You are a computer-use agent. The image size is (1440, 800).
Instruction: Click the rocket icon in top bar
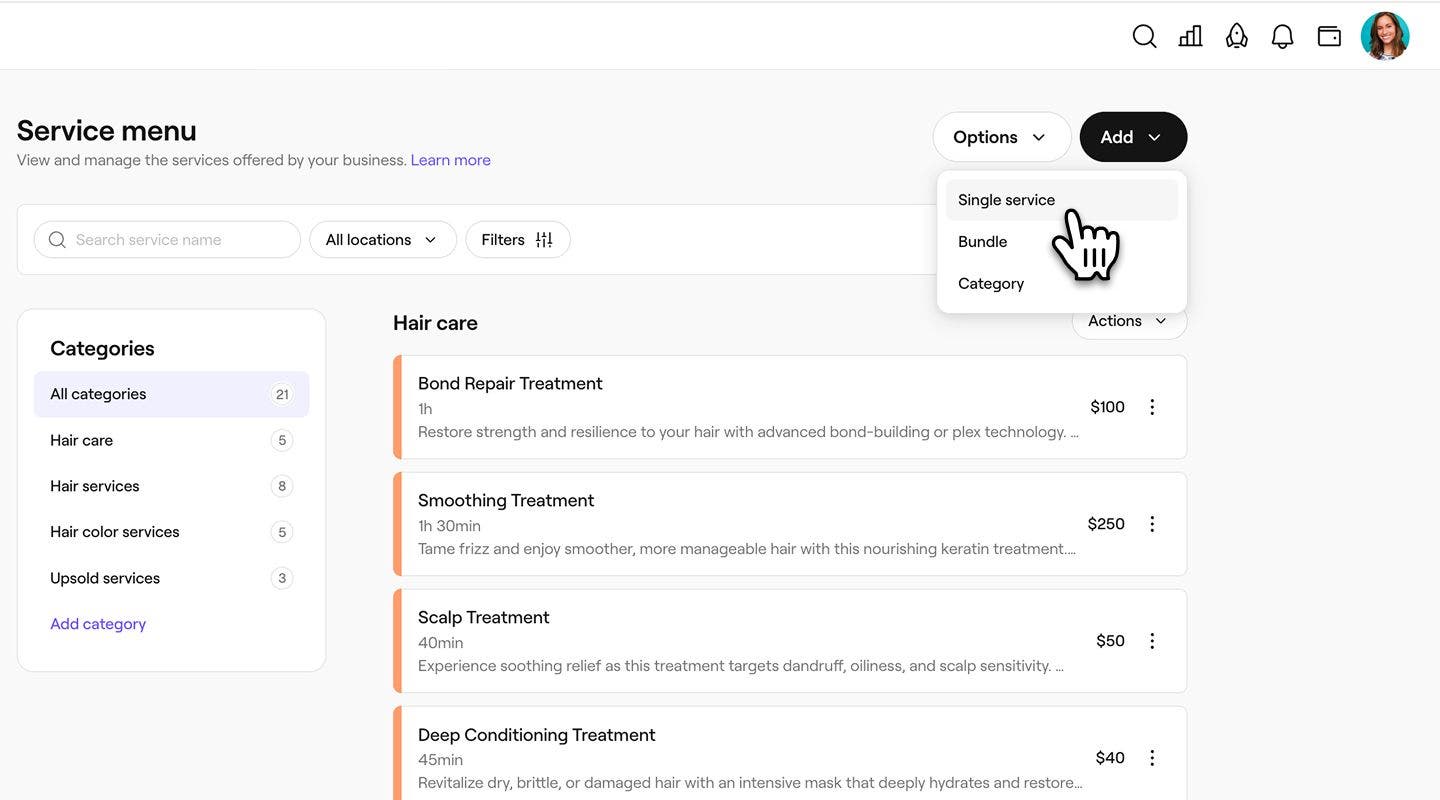(x=1237, y=37)
